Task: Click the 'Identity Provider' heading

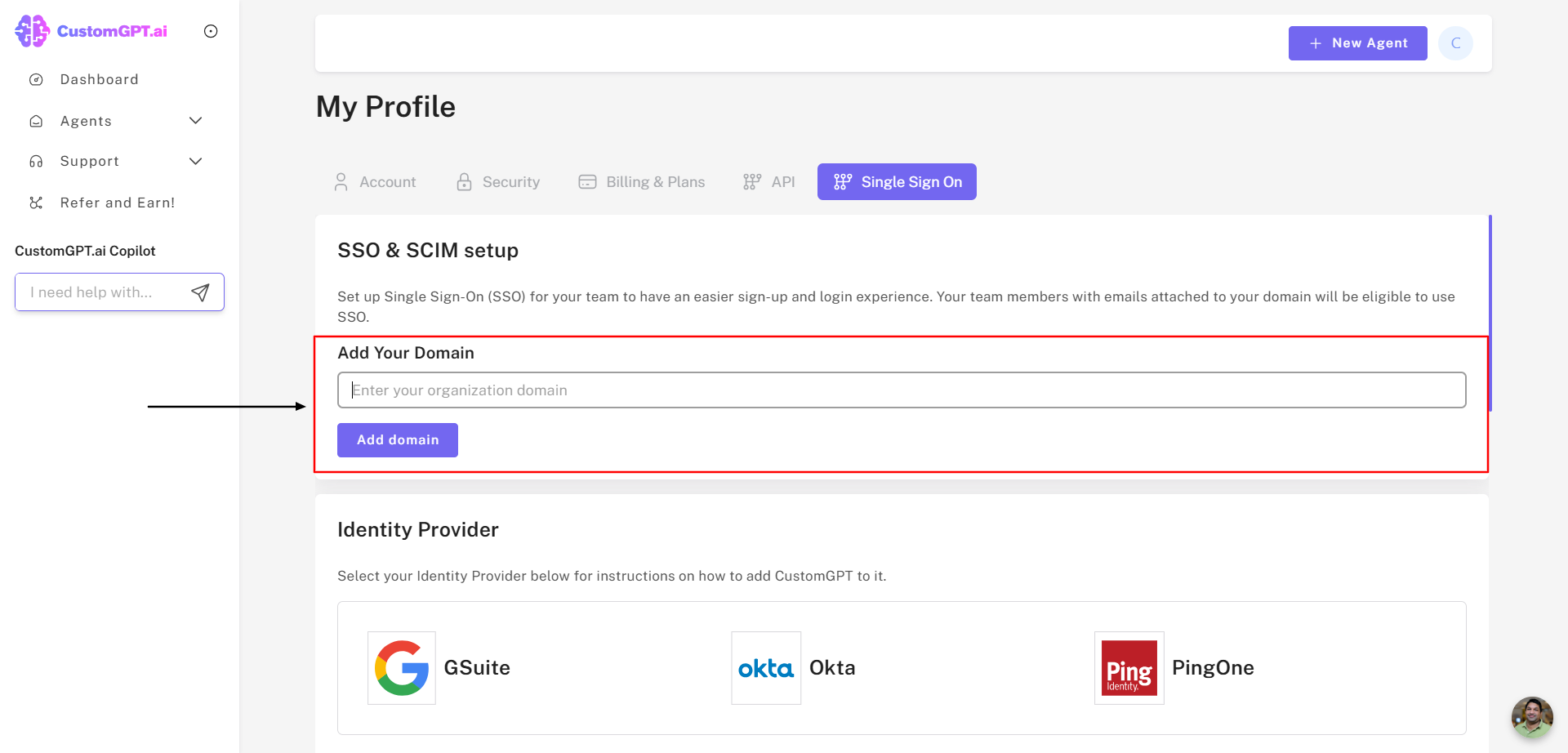Action: pyautogui.click(x=418, y=530)
